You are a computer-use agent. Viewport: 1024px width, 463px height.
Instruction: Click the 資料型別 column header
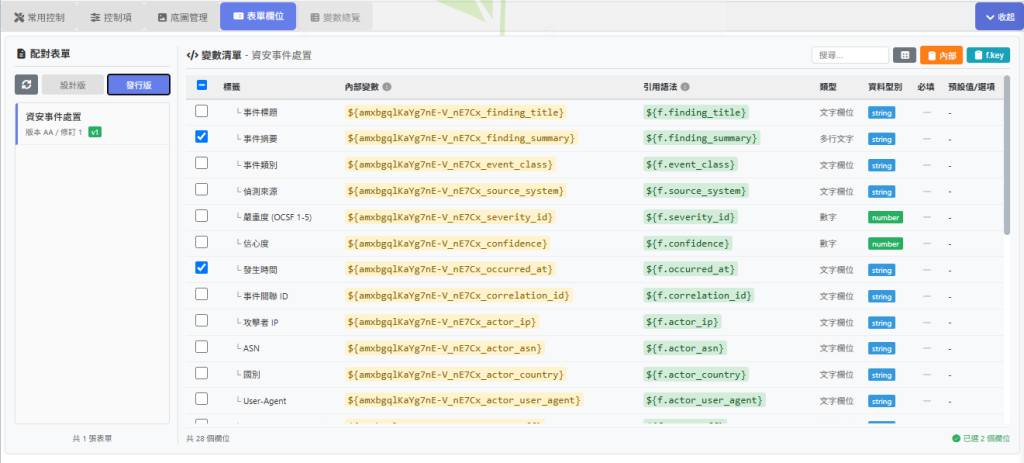pyautogui.click(x=885, y=86)
